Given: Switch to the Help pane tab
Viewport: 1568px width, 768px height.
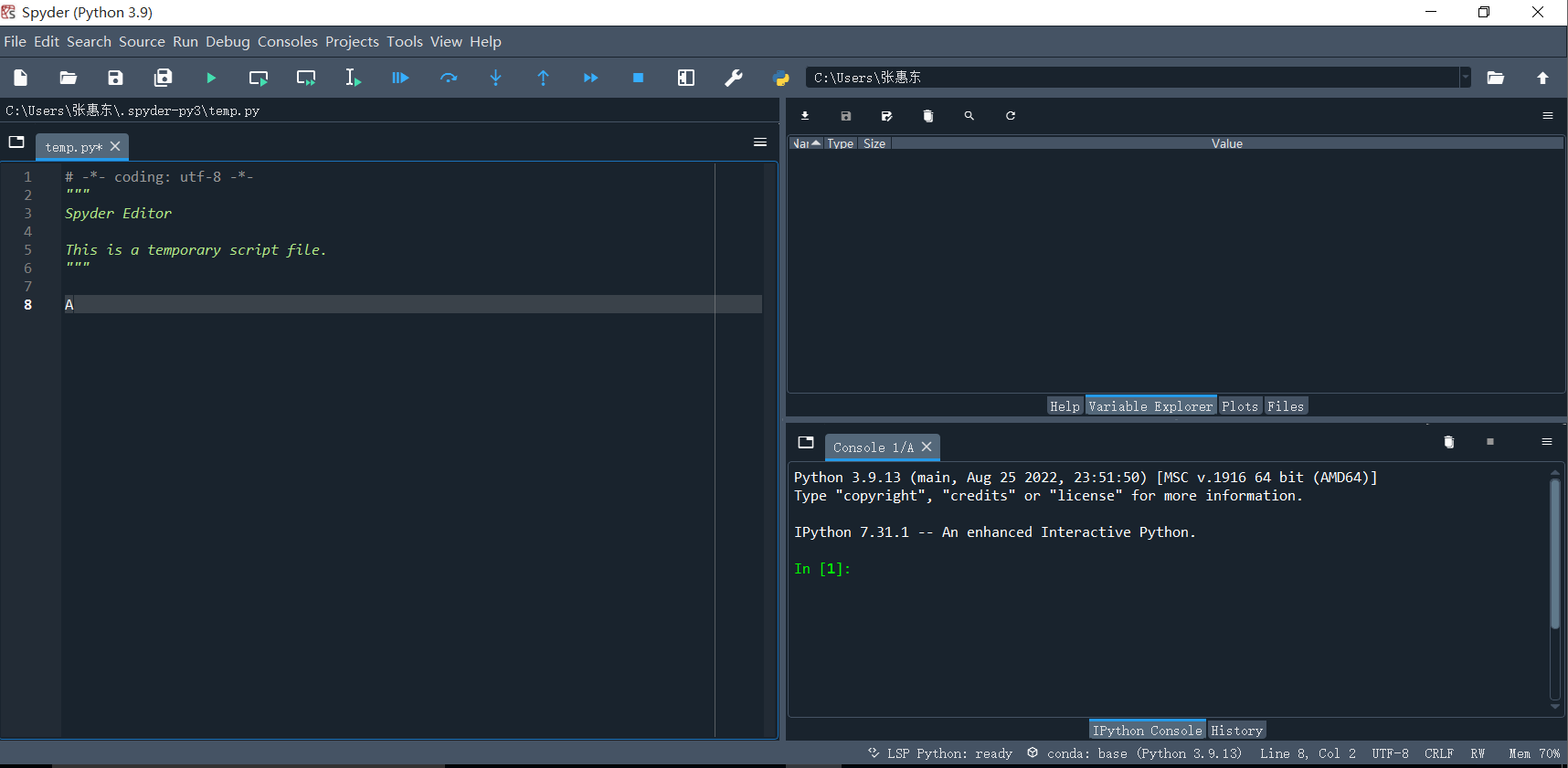Looking at the screenshot, I should pos(1065,406).
